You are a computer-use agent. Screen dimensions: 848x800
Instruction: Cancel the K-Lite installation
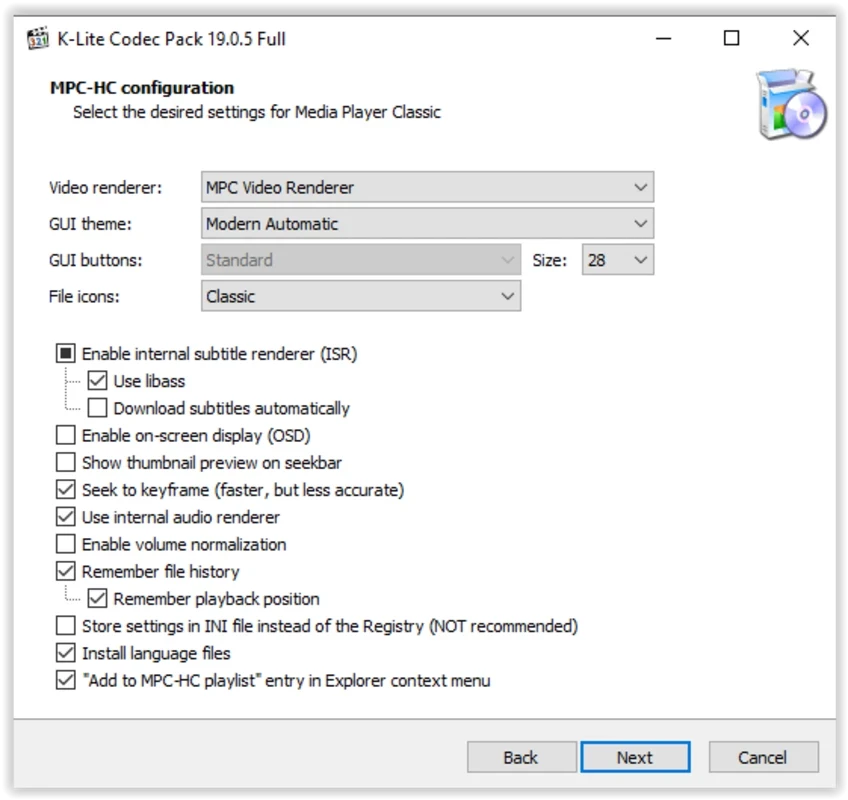tap(763, 758)
